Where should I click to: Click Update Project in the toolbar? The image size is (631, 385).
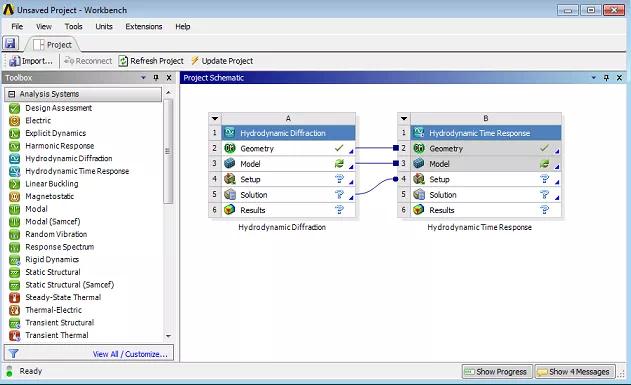[x=222, y=61]
